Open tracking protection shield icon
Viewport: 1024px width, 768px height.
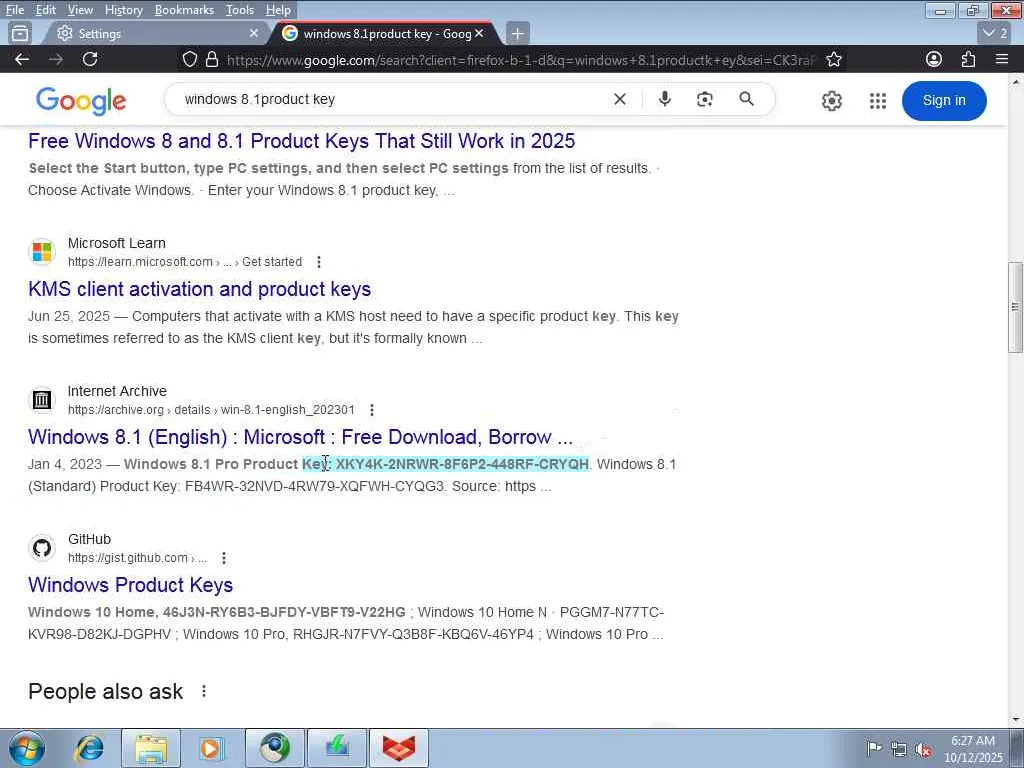pos(189,59)
